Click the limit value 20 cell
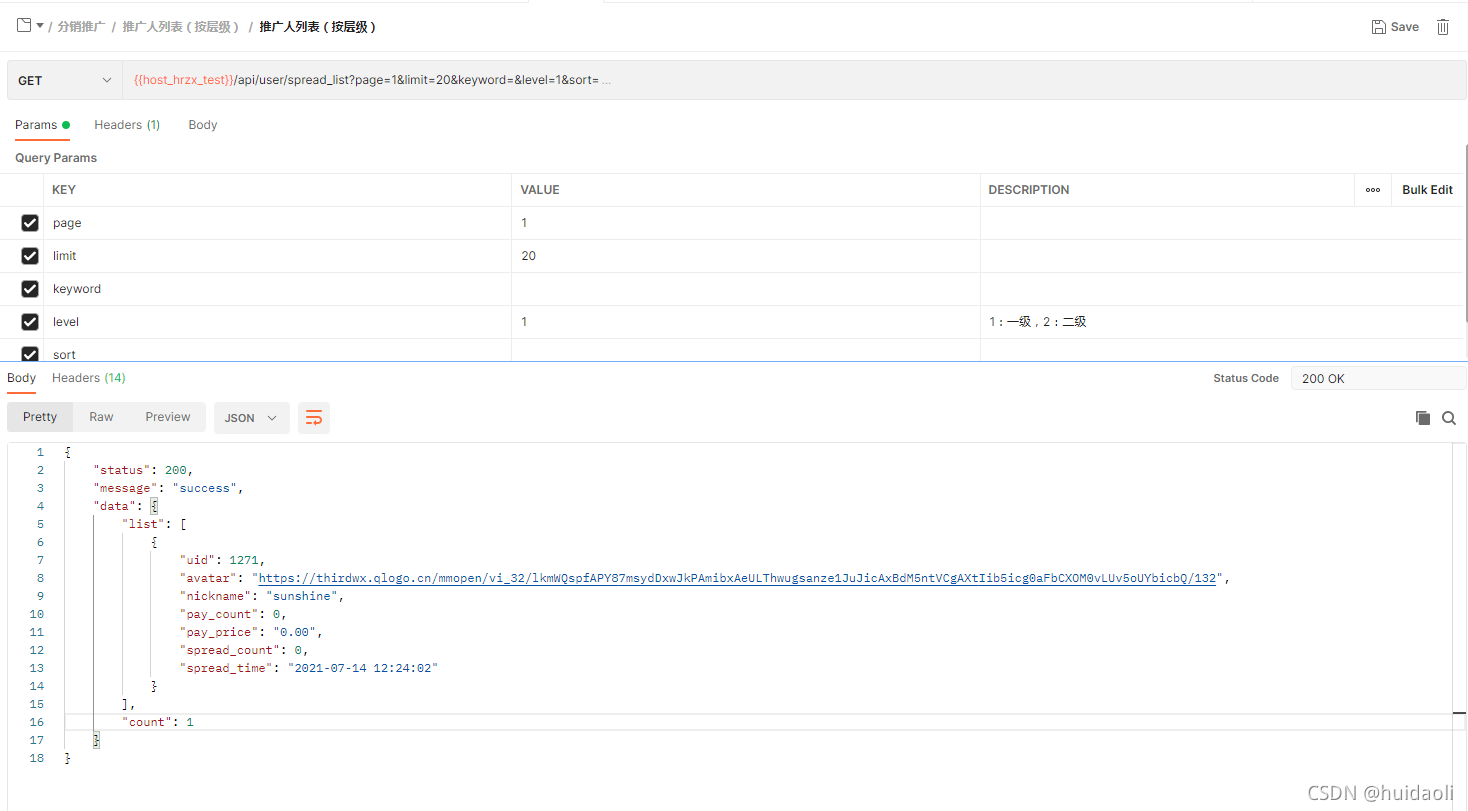This screenshot has width=1468, height=811. tap(746, 256)
